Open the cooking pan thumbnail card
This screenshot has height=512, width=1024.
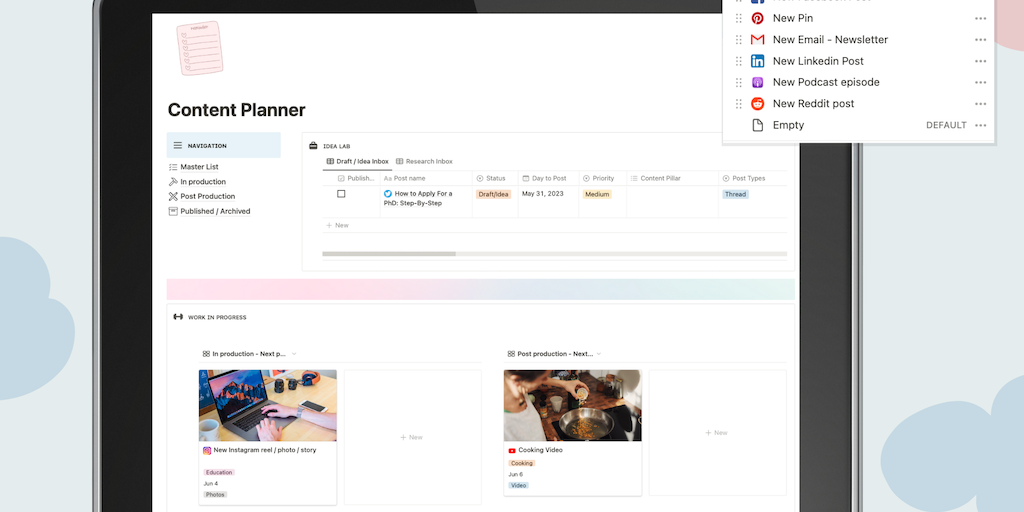click(x=573, y=406)
